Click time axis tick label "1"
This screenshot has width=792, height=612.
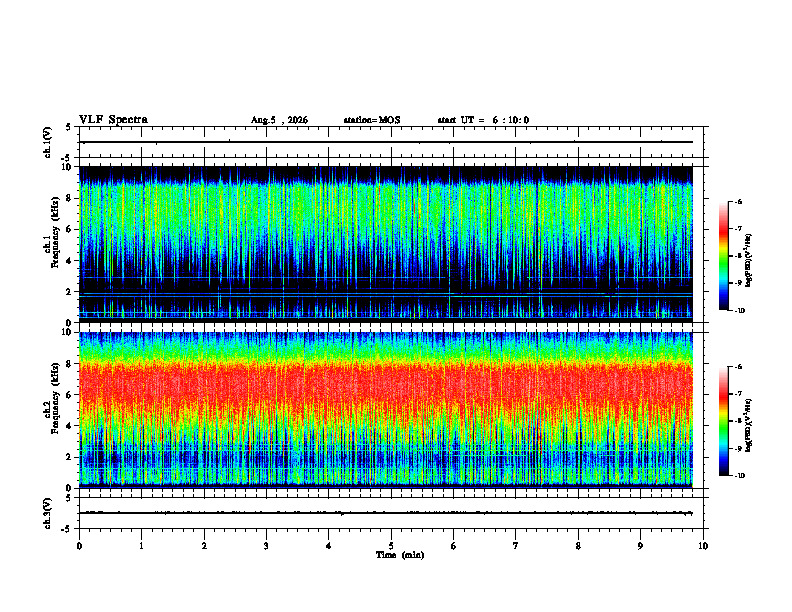point(141,546)
